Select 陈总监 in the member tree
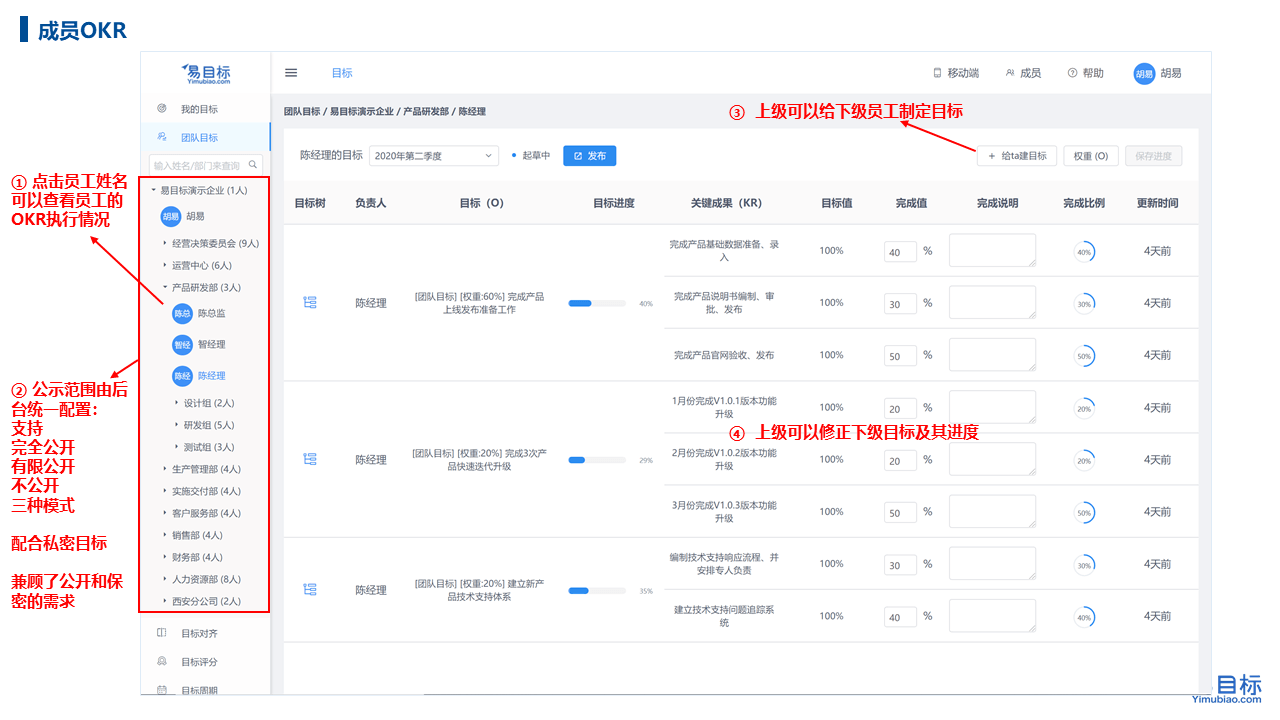The height and width of the screenshot is (720, 1280). click(211, 313)
